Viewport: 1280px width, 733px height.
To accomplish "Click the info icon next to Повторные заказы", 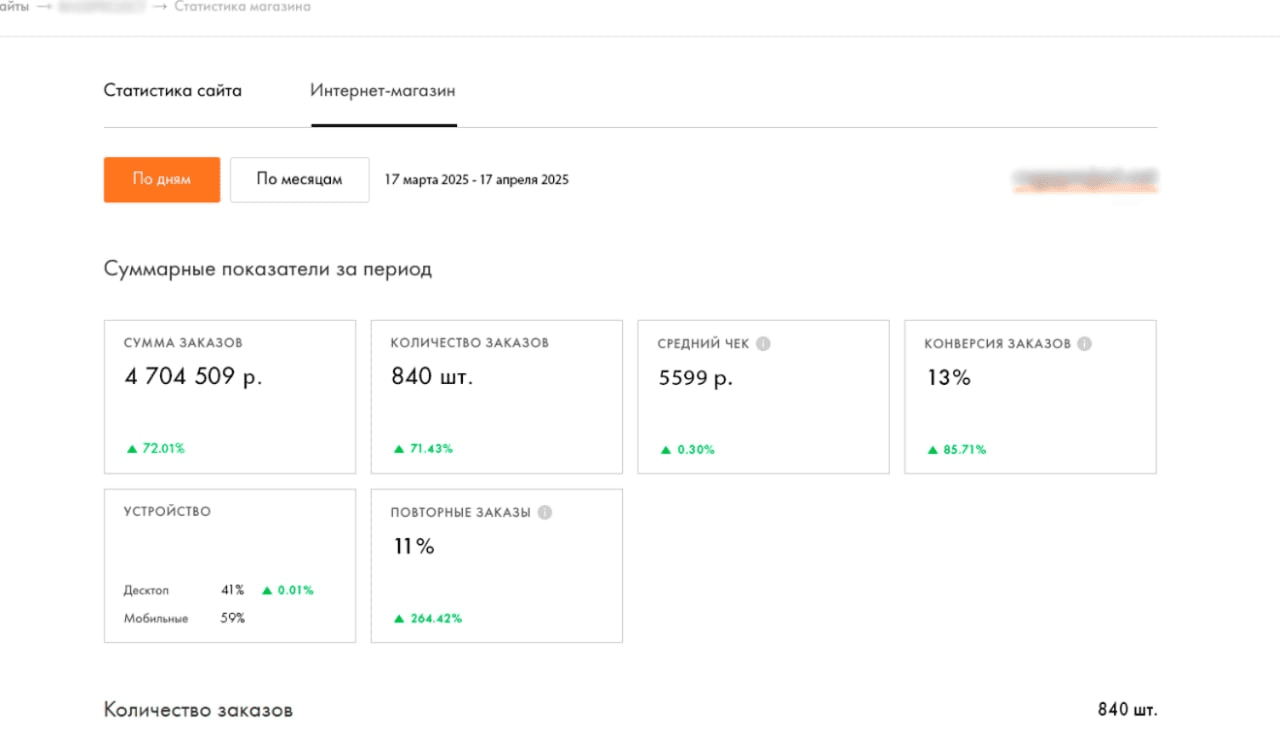I will tap(545, 512).
